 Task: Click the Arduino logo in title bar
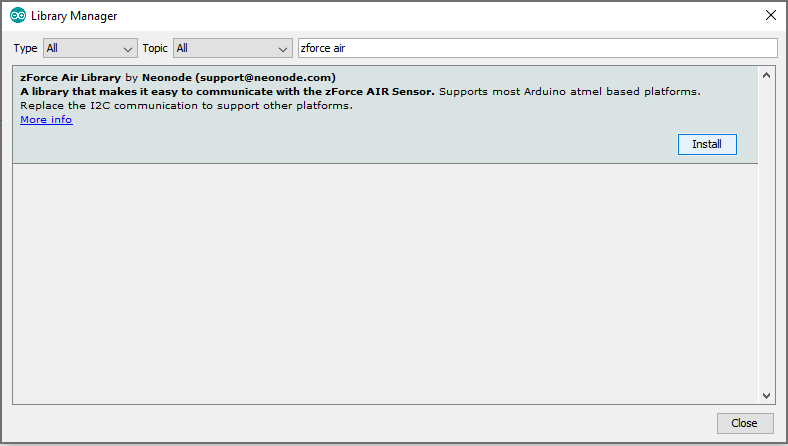point(18,15)
